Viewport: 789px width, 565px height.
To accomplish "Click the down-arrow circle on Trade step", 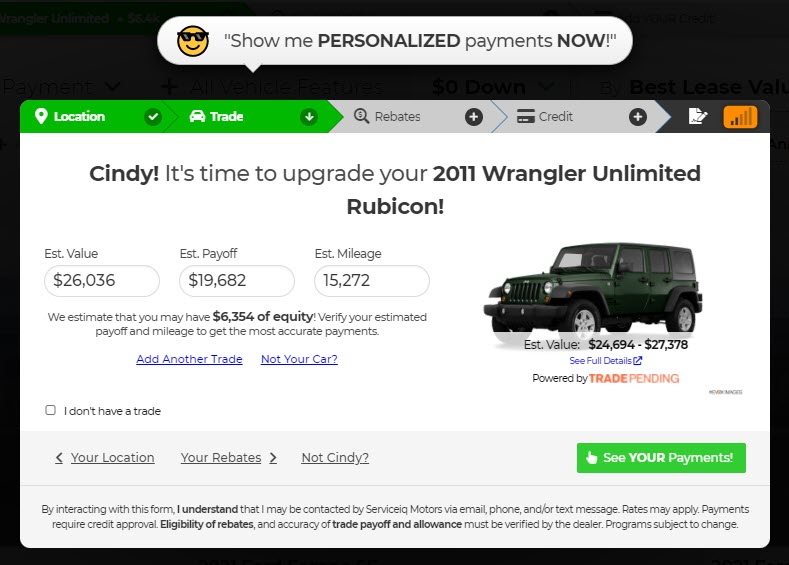I will (x=309, y=117).
